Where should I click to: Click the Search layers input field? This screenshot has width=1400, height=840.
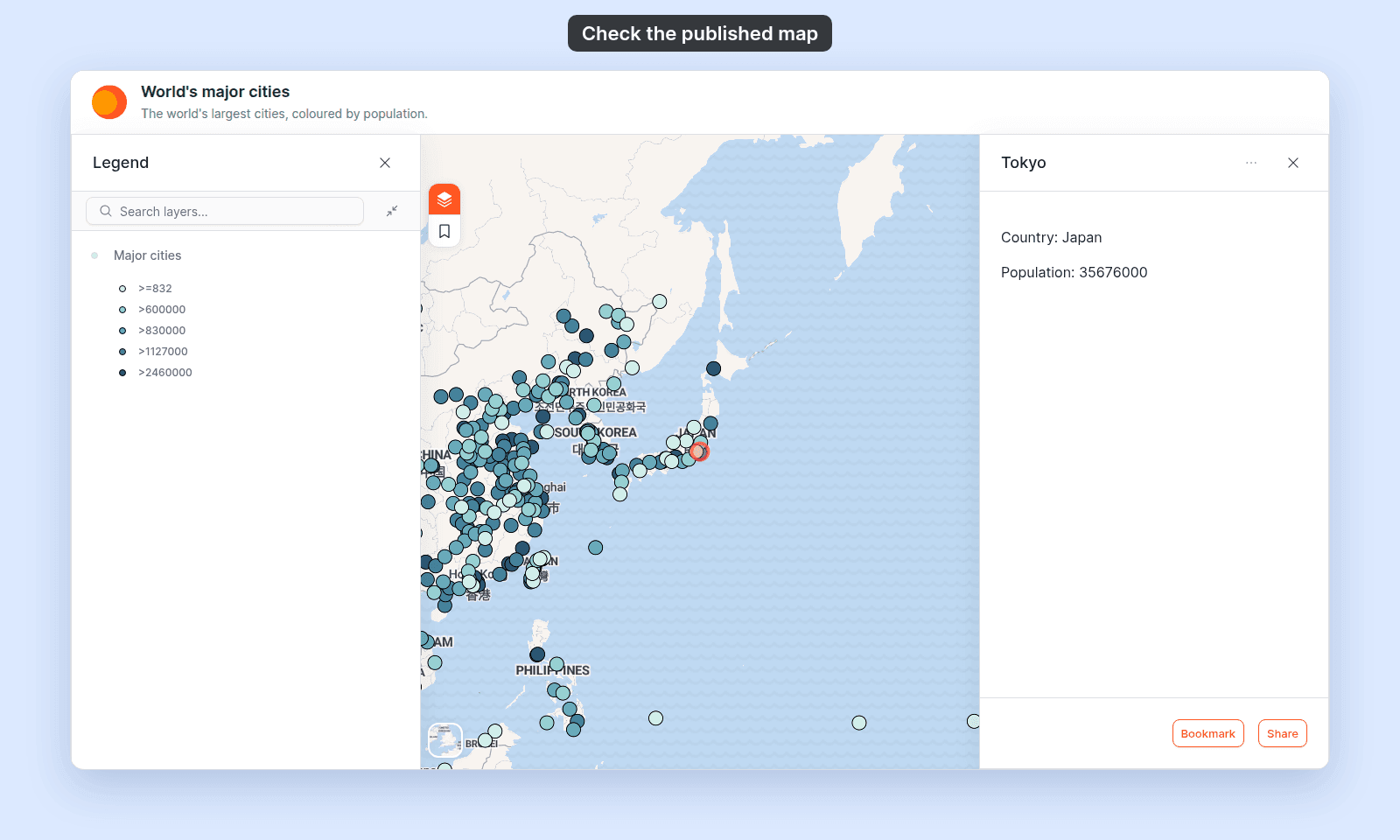(x=225, y=211)
